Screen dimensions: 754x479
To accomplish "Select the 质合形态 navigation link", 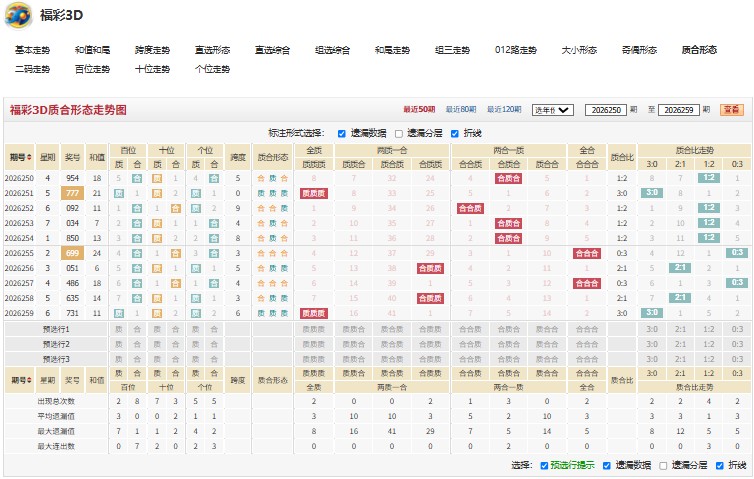I will point(699,50).
